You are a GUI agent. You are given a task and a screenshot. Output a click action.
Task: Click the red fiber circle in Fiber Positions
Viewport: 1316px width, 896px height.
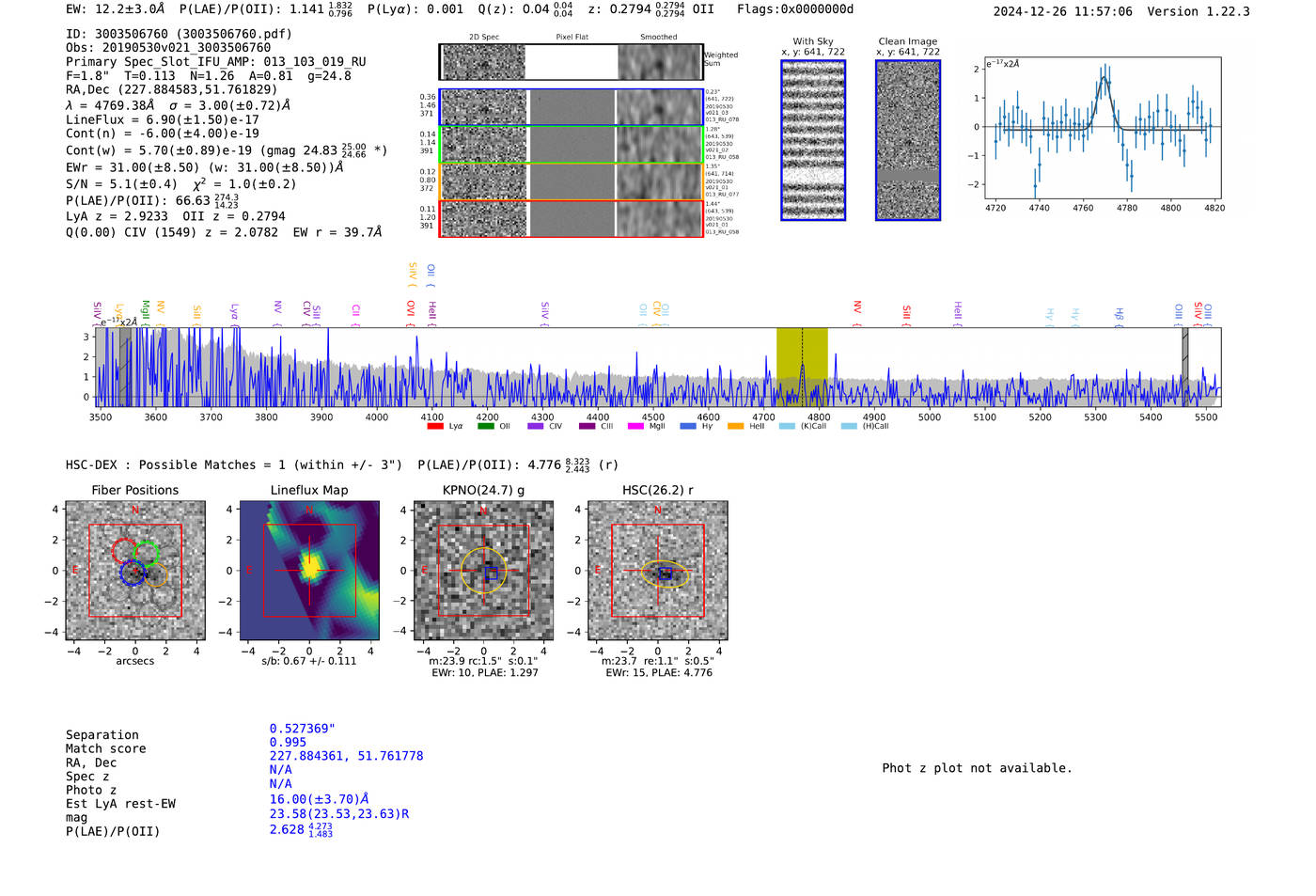point(124,551)
